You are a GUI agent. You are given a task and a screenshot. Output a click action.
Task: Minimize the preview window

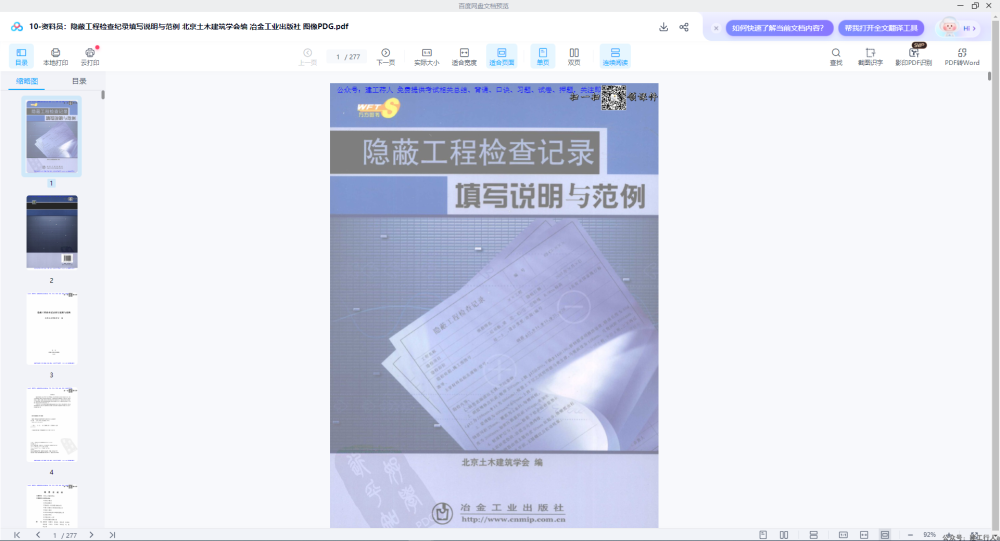point(960,5)
